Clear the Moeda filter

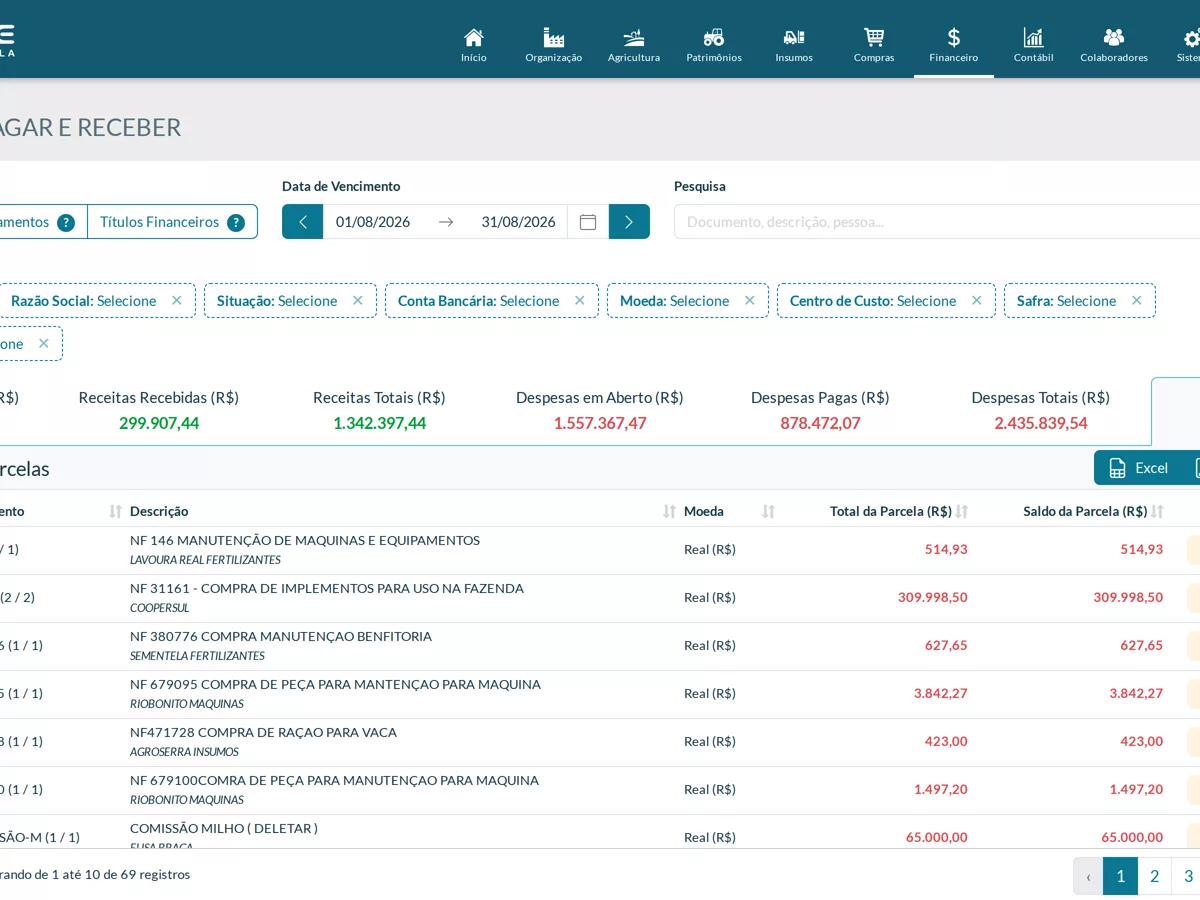coord(750,300)
